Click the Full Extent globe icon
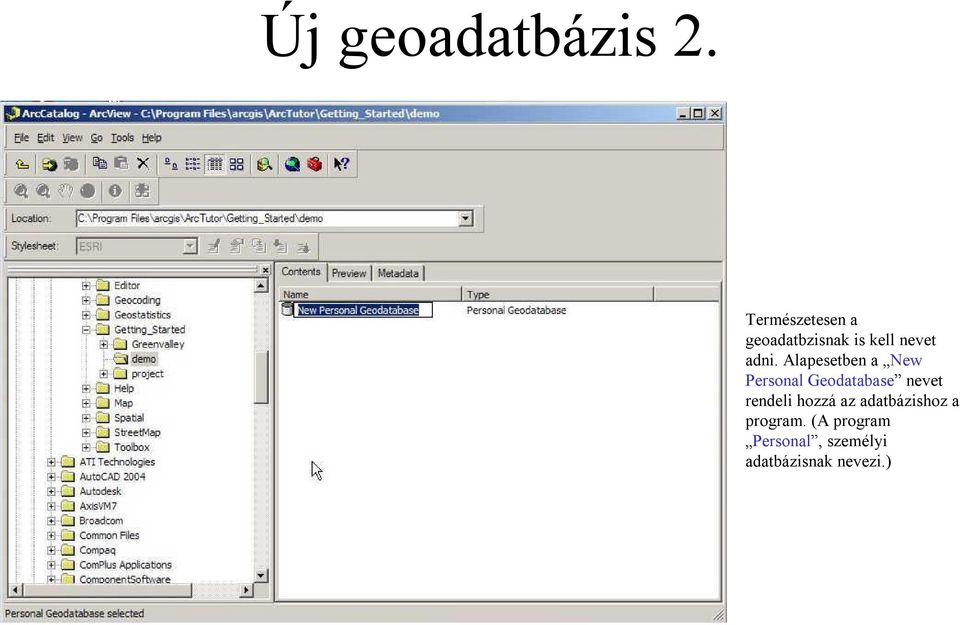 pyautogui.click(x=88, y=191)
